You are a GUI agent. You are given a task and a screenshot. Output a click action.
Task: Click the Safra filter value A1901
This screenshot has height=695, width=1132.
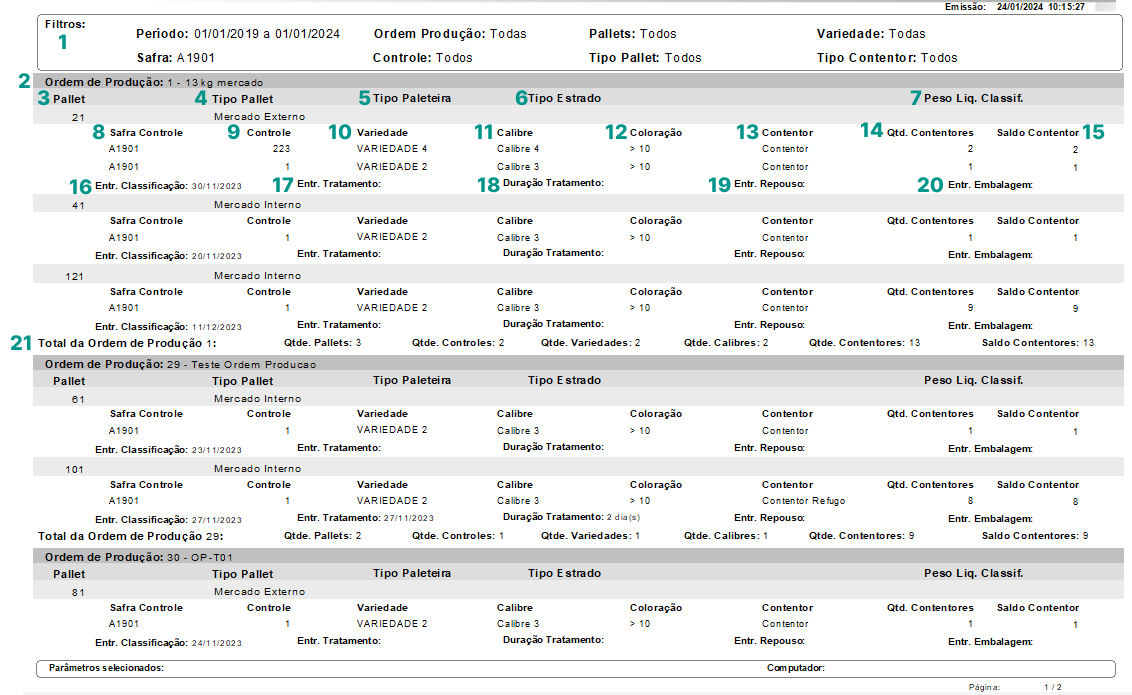(195, 58)
